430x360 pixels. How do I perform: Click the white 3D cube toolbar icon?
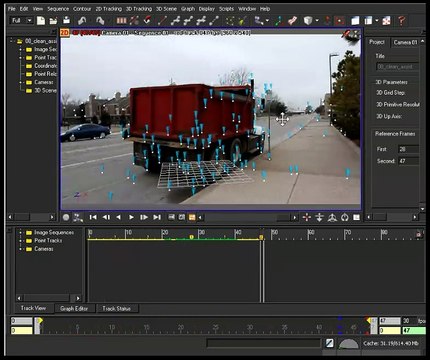pyautogui.click(x=308, y=21)
